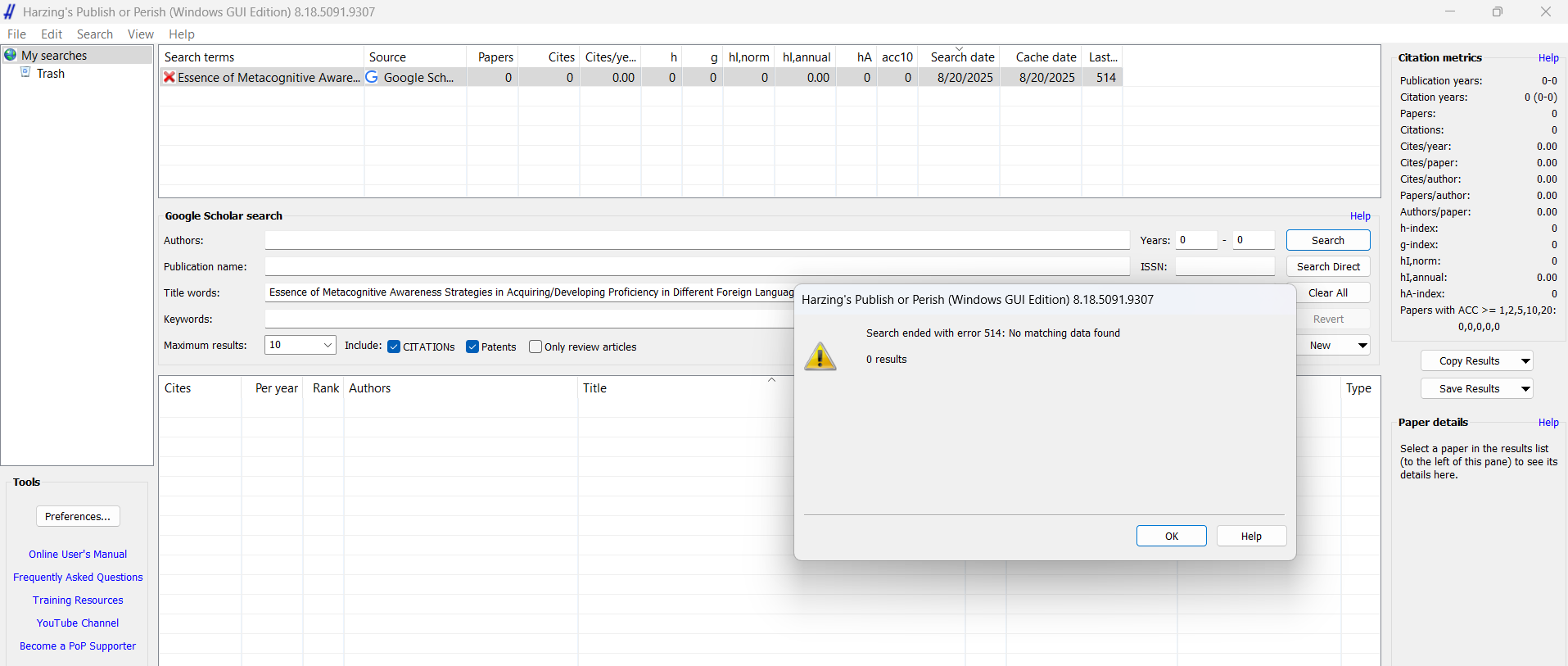Click the Publish or Perish app logo

click(x=10, y=11)
